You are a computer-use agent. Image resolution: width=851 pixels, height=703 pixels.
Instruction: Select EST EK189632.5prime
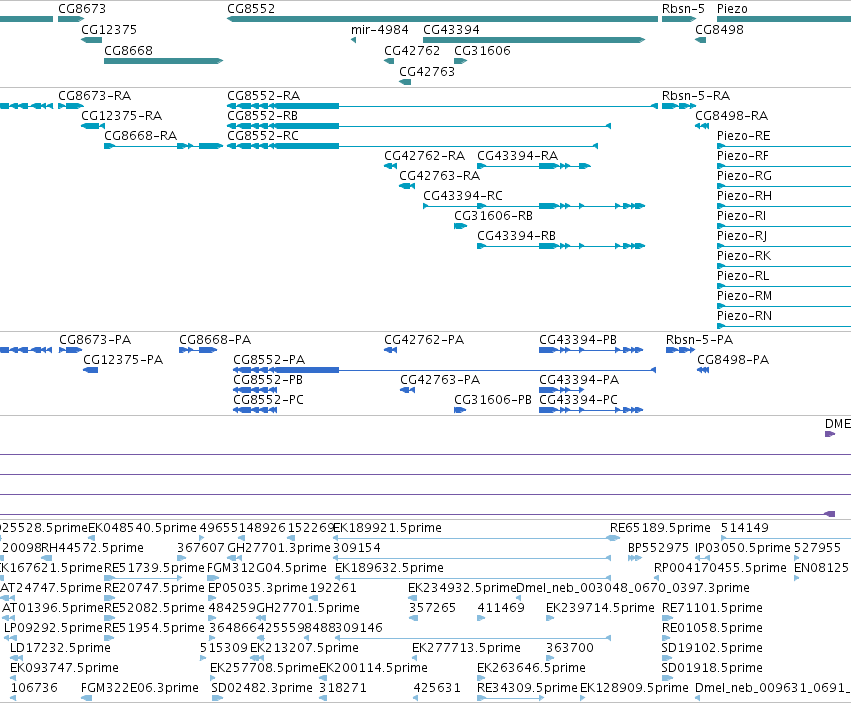click(389, 568)
